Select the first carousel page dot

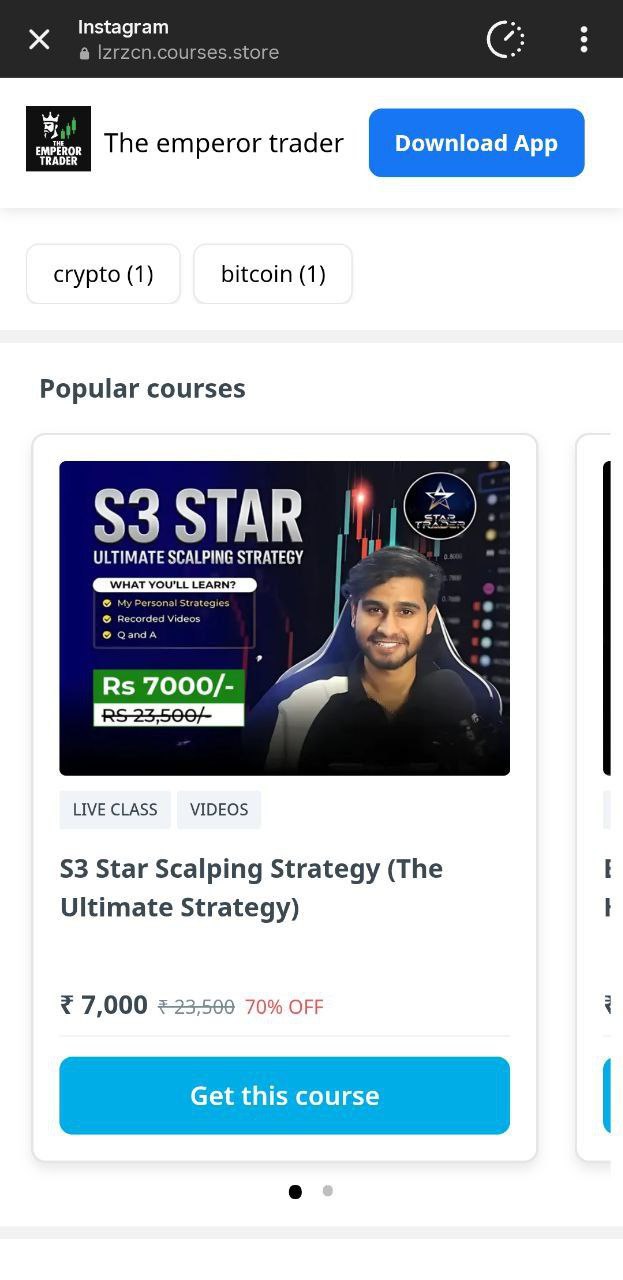pos(295,1191)
